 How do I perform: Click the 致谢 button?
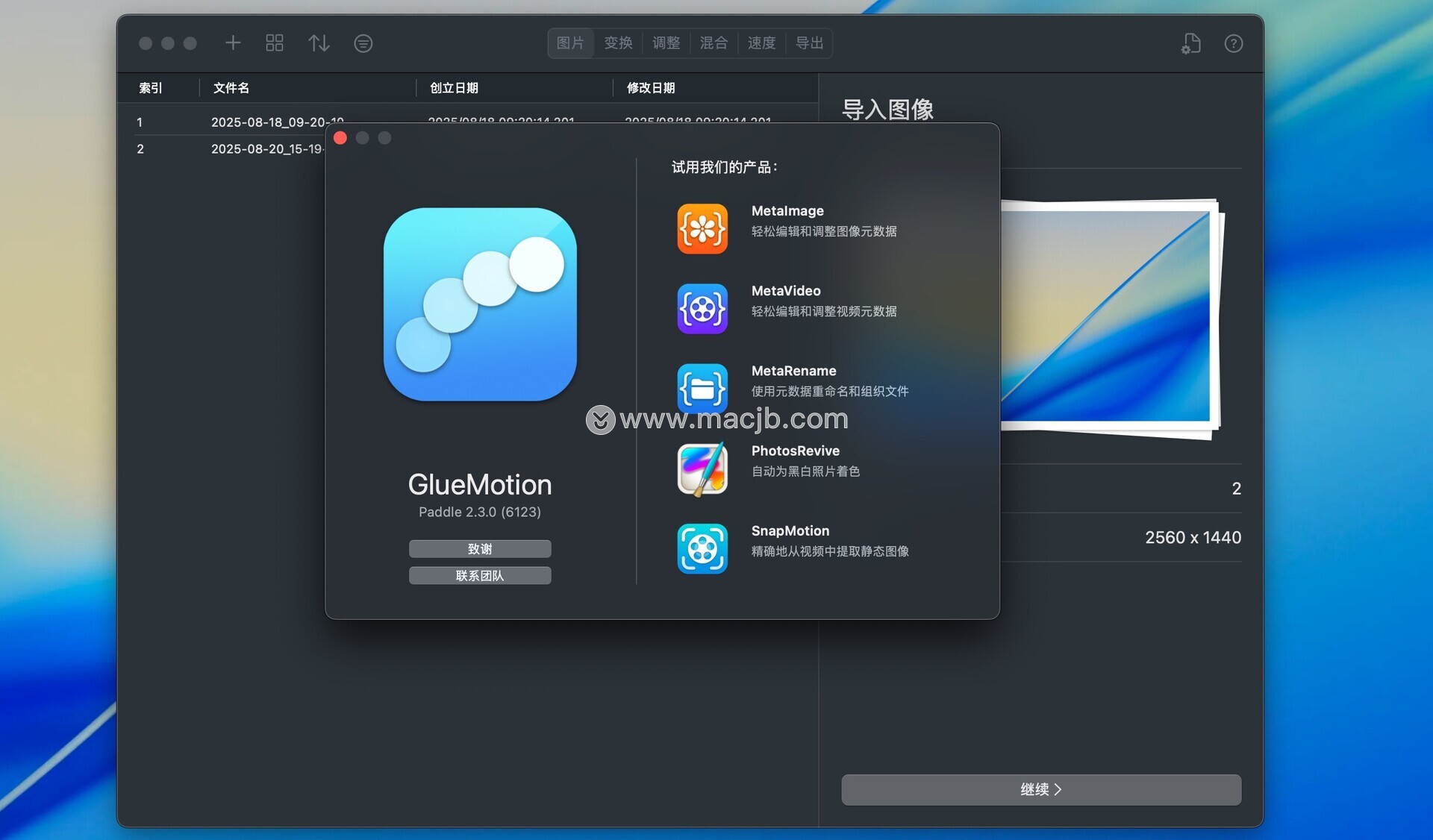pos(480,549)
